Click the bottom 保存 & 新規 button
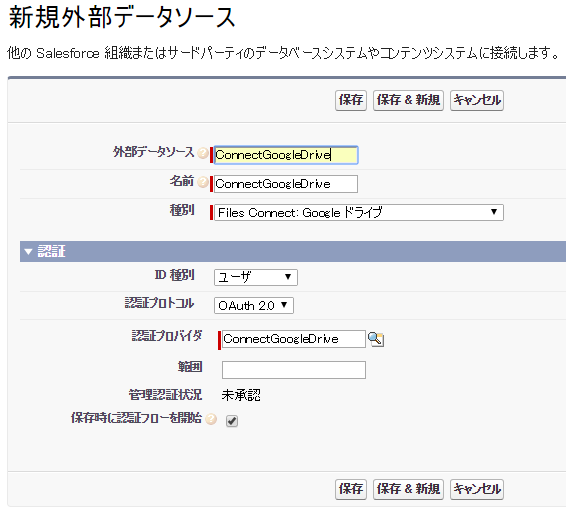The height and width of the screenshot is (514, 566). point(408,489)
